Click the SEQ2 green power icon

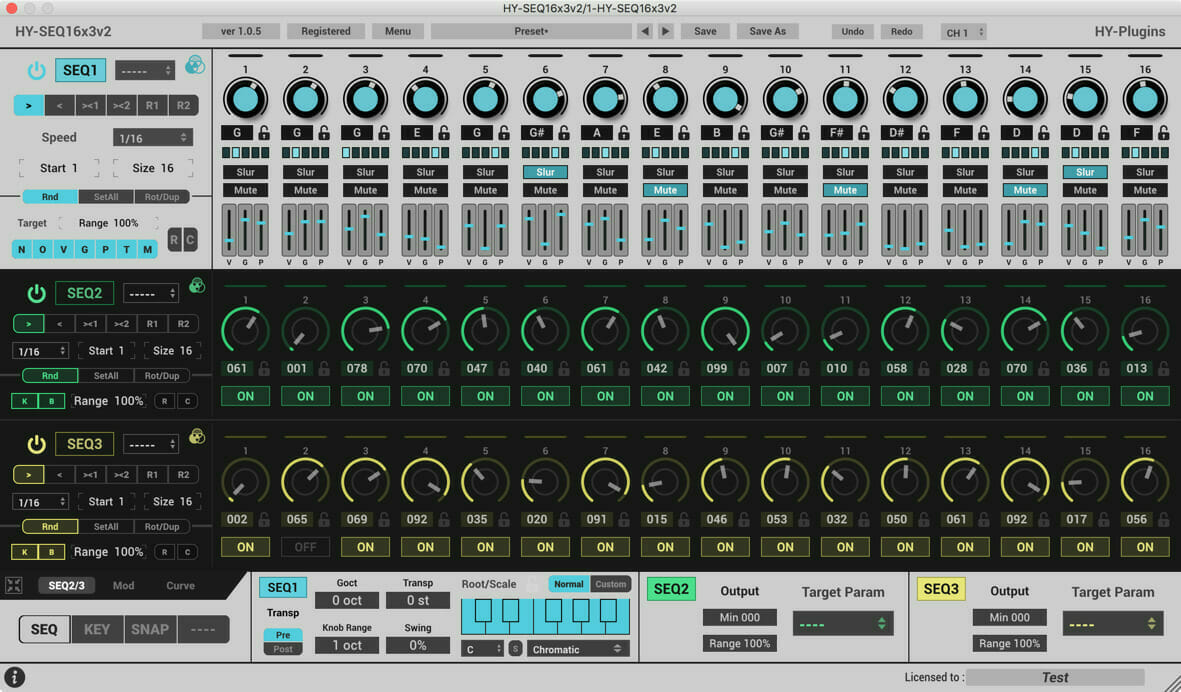point(36,293)
